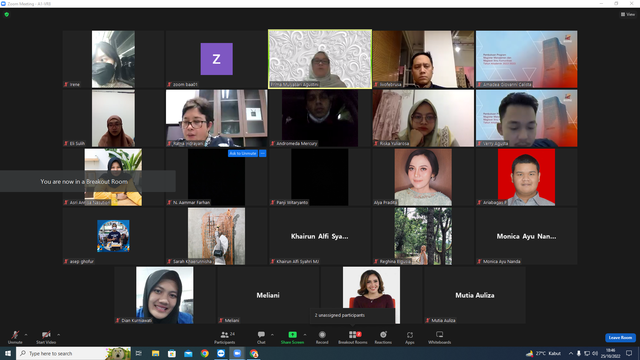Select the highlighted active speaker tile

(320, 59)
